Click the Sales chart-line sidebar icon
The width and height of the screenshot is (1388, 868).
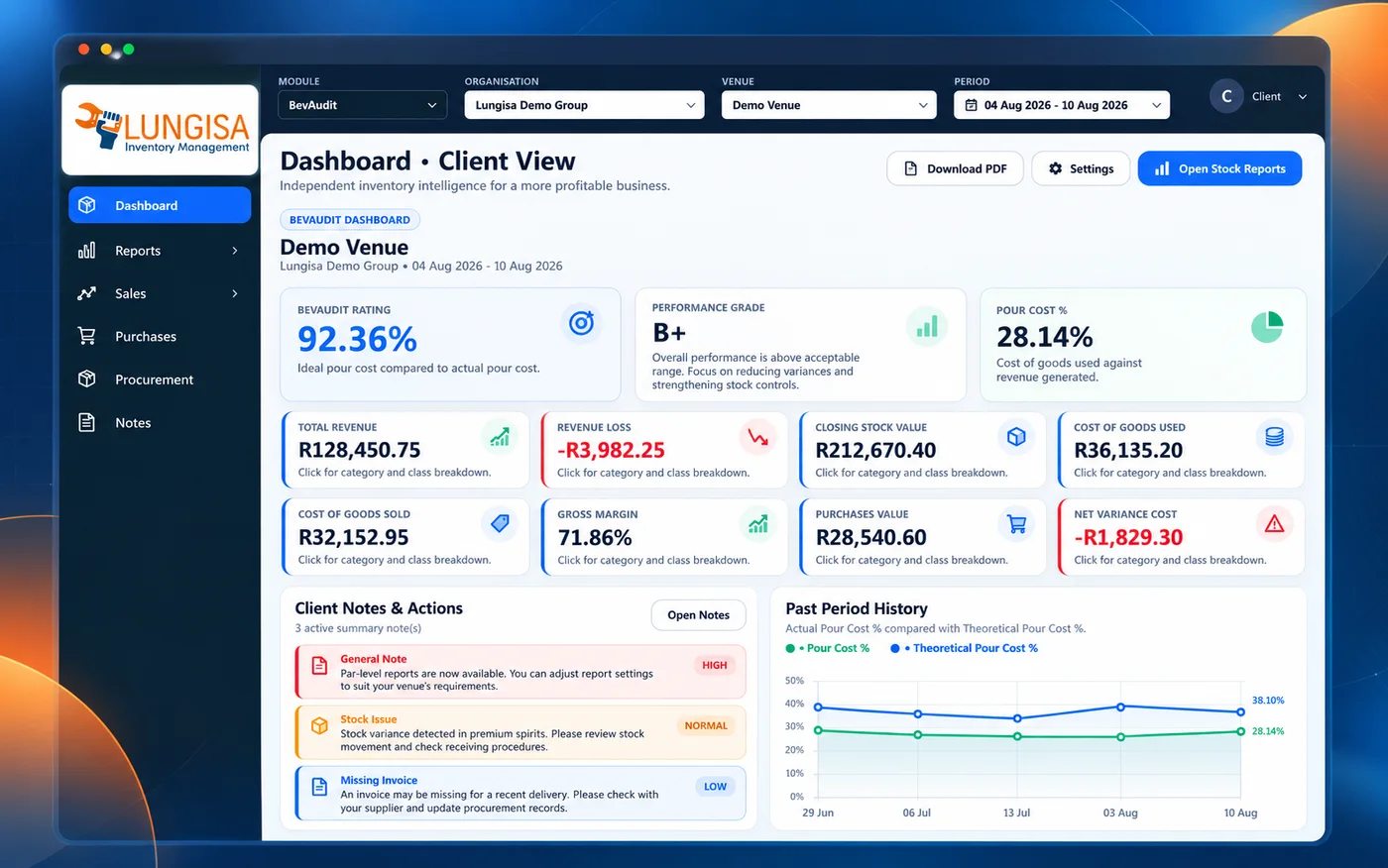[87, 293]
